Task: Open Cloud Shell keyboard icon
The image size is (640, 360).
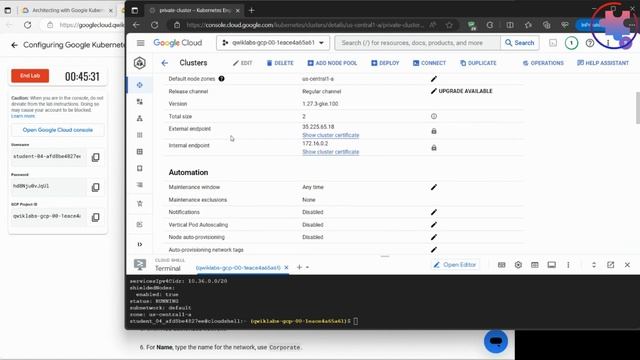Action: (x=501, y=265)
